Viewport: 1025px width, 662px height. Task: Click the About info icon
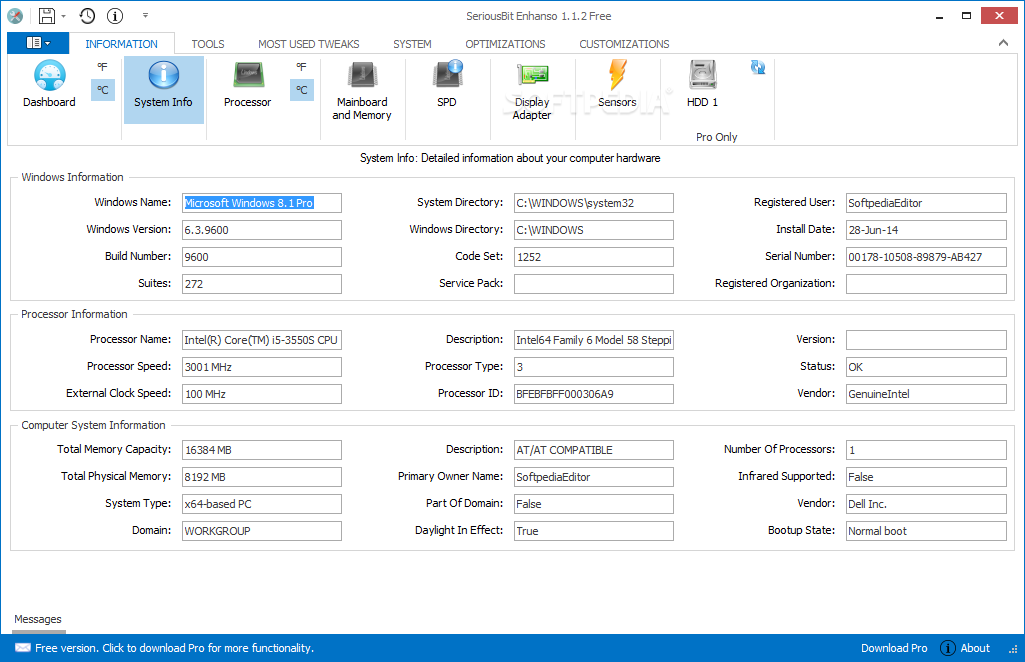pos(948,648)
